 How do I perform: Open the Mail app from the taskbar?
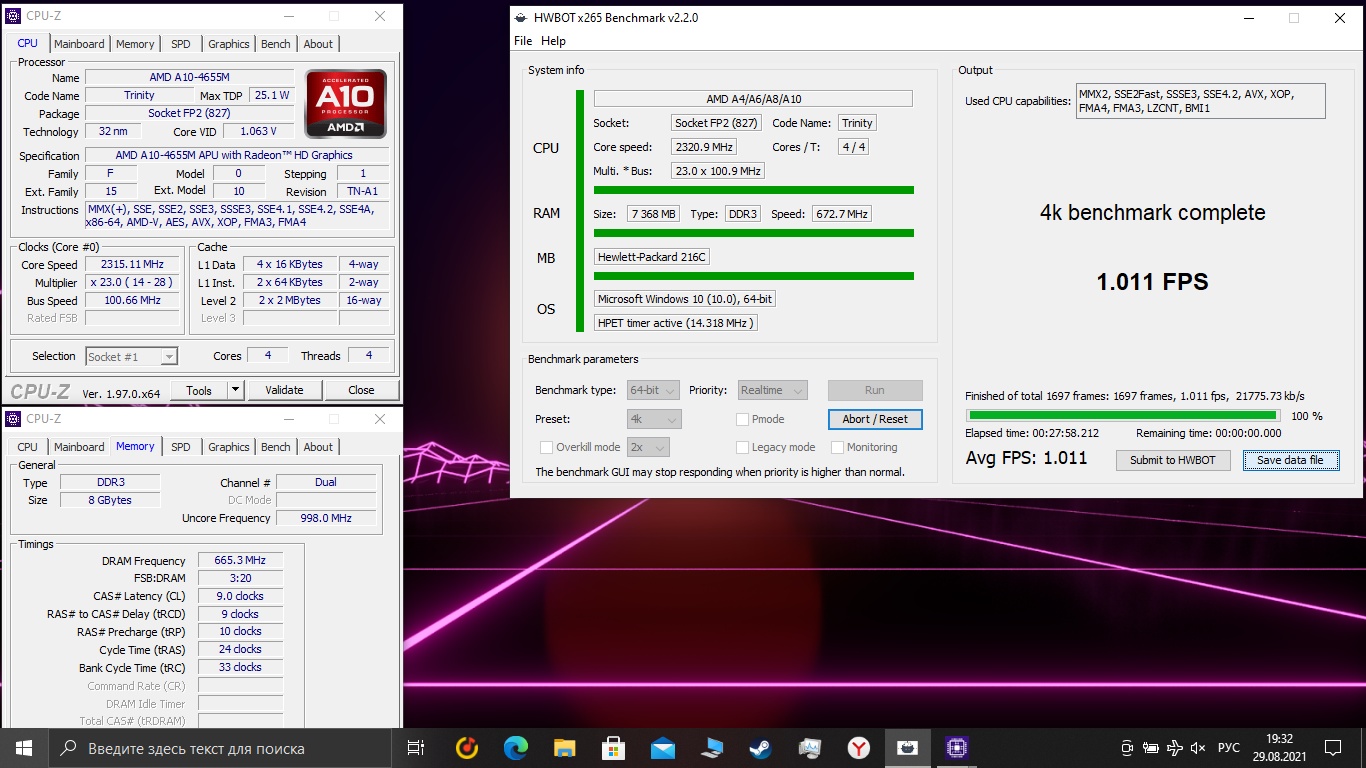(663, 748)
